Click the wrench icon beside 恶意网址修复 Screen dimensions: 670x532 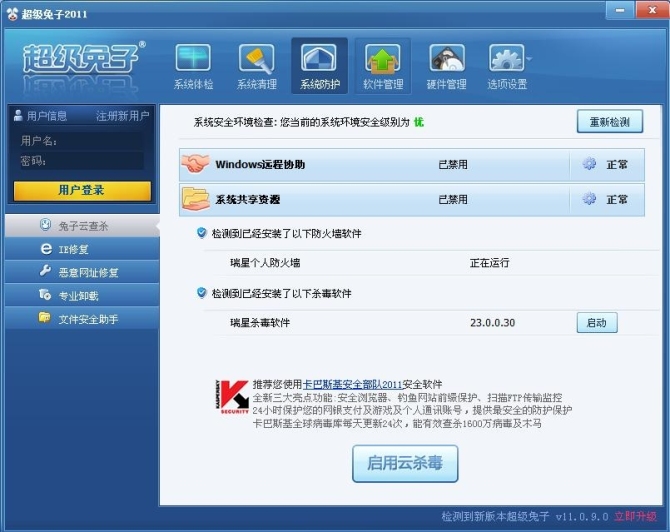coord(45,271)
